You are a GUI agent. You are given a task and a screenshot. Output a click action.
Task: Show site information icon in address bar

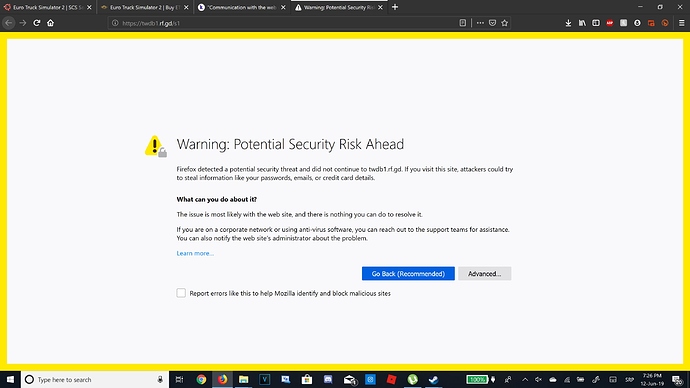tap(115, 23)
